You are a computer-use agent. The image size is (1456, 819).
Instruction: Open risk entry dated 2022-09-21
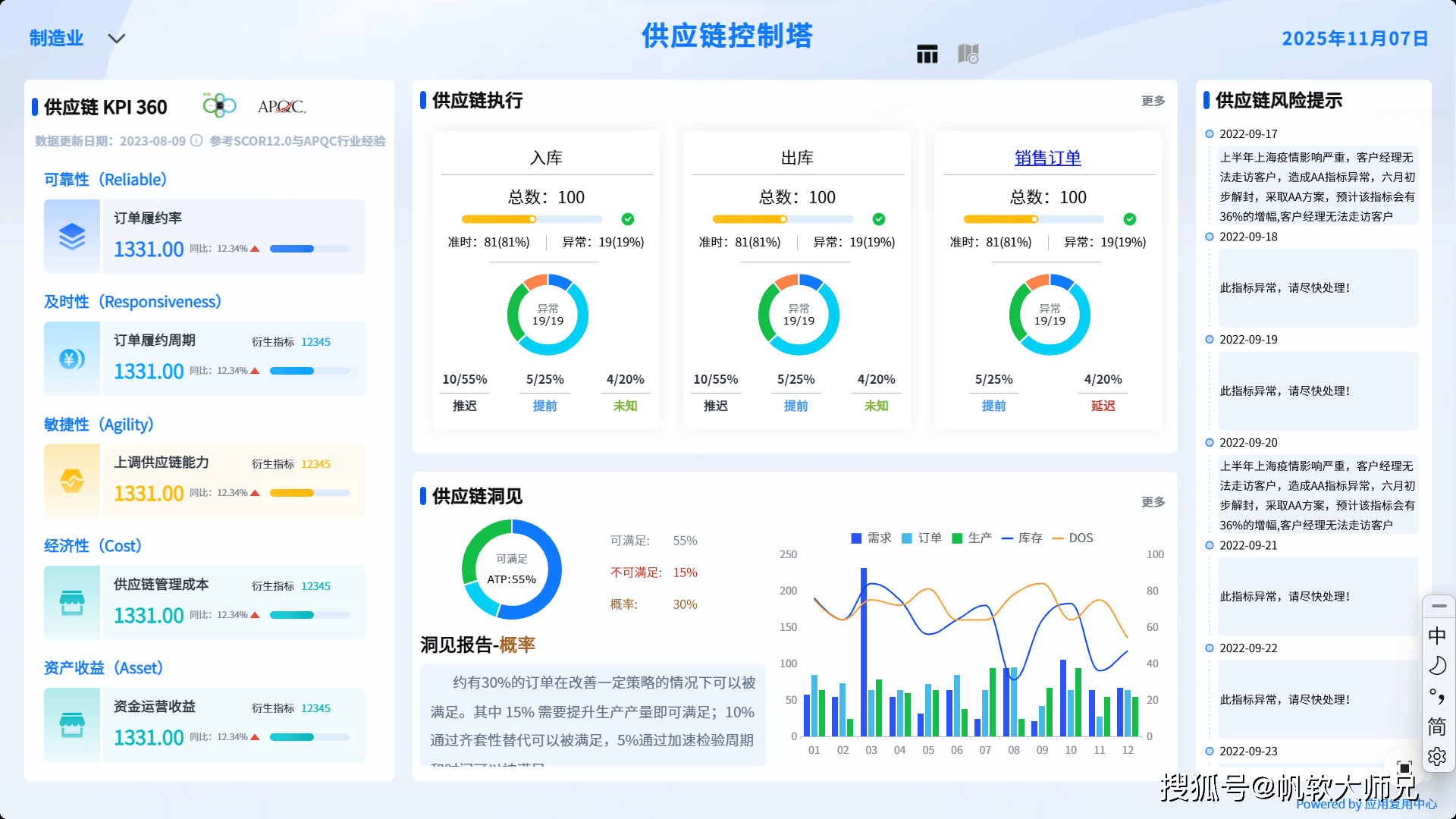1318,597
